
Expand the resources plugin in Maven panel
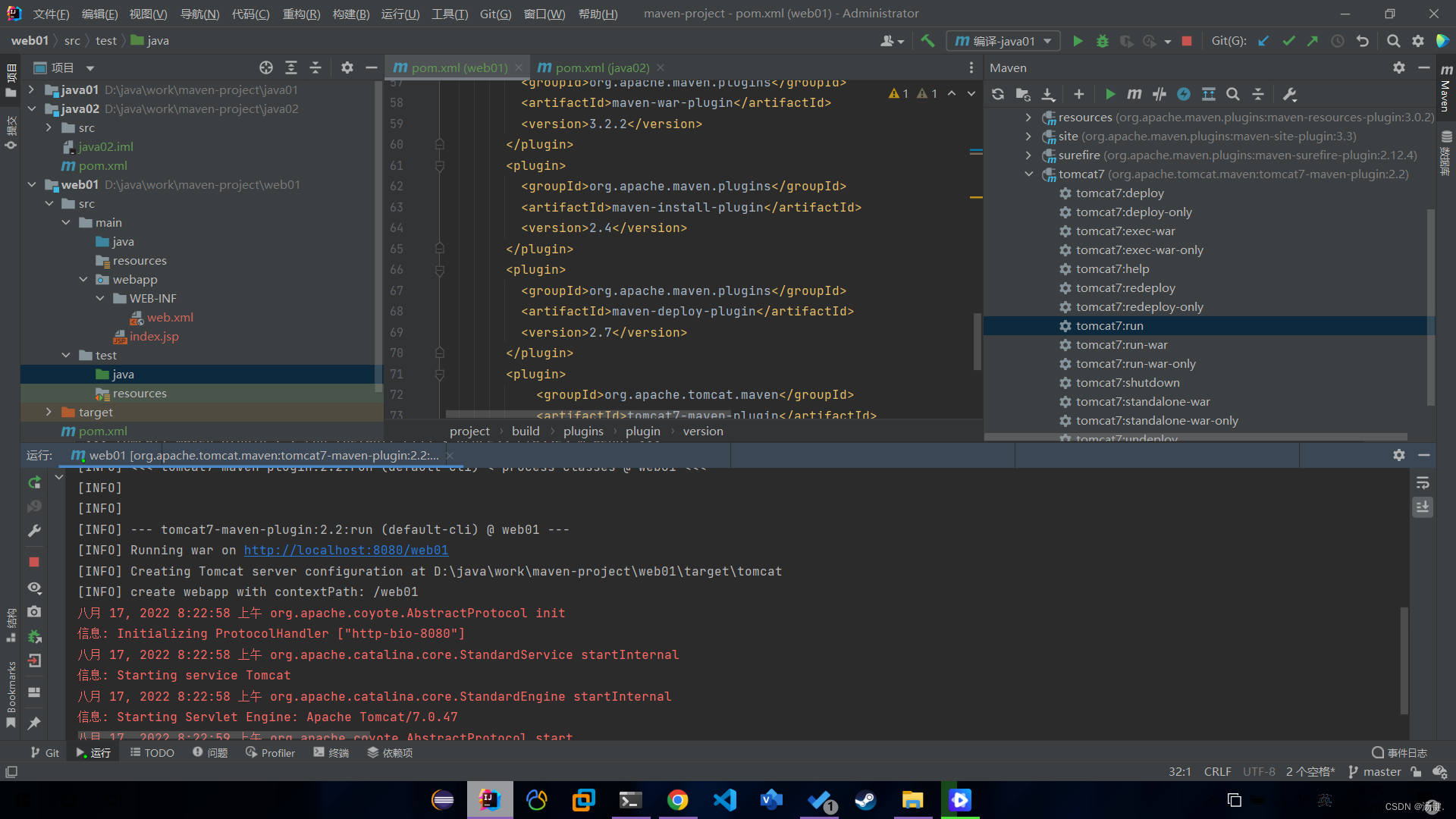(x=1028, y=117)
